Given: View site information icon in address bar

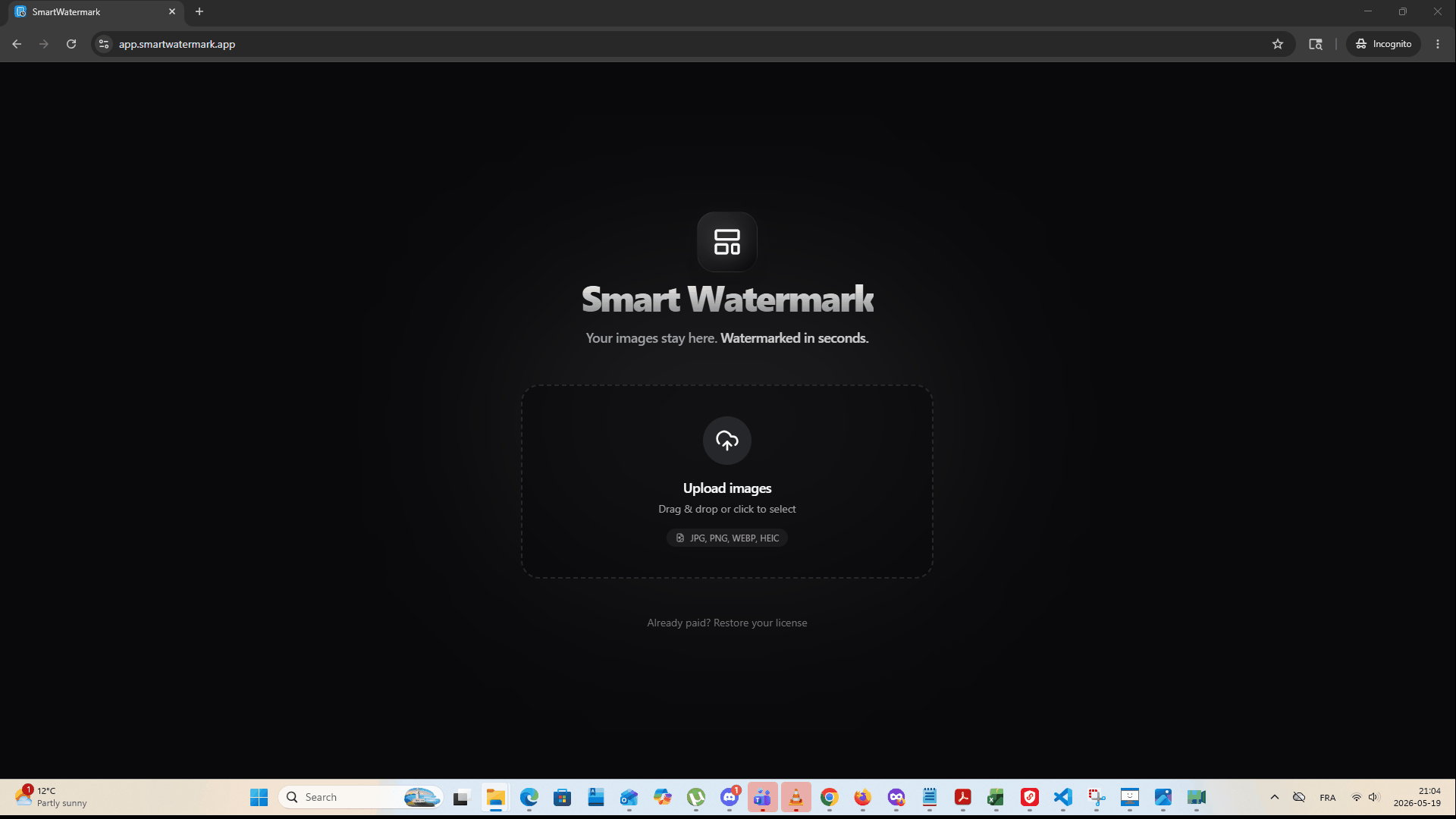Looking at the screenshot, I should coord(104,44).
